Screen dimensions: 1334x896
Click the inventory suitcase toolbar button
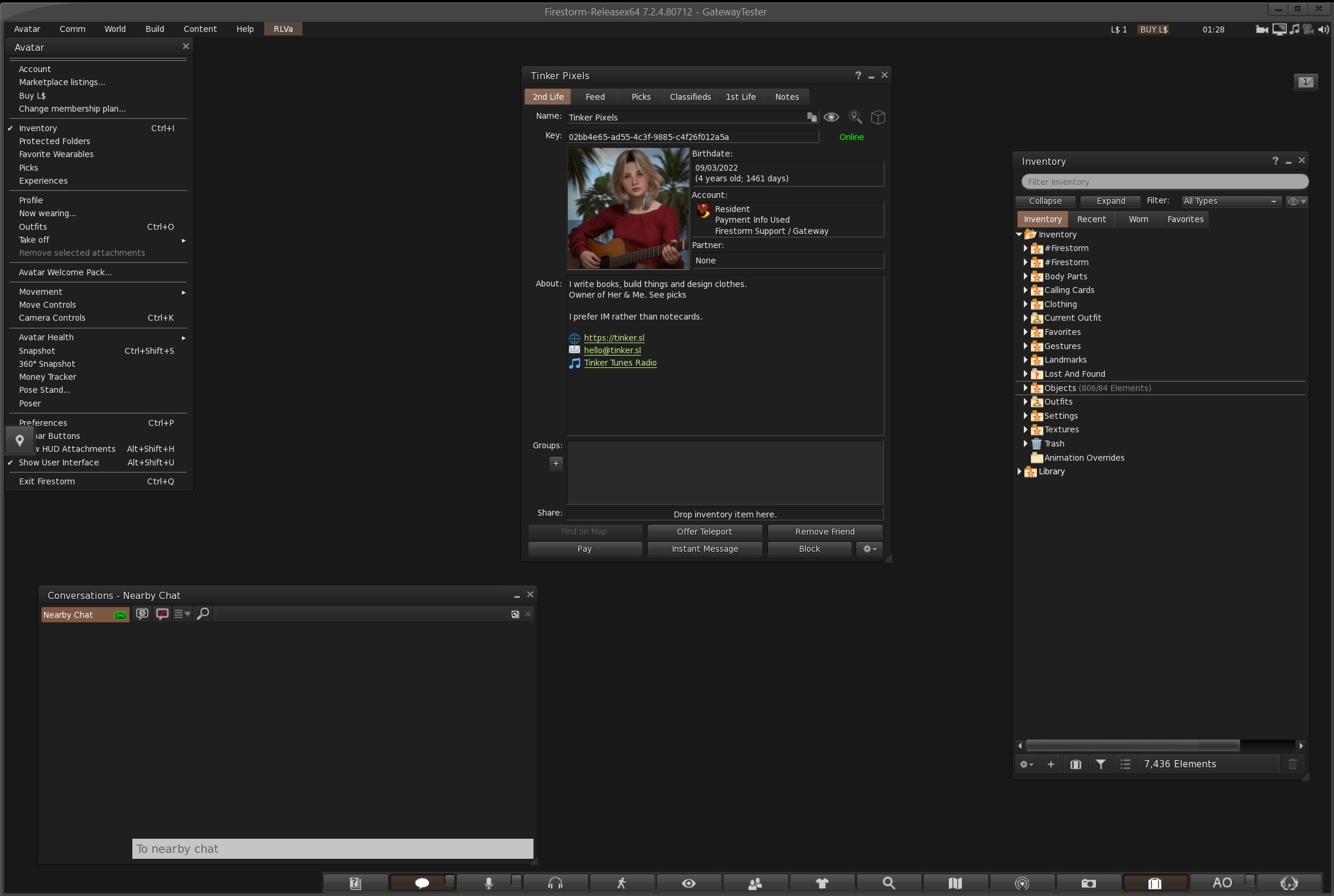point(1155,883)
